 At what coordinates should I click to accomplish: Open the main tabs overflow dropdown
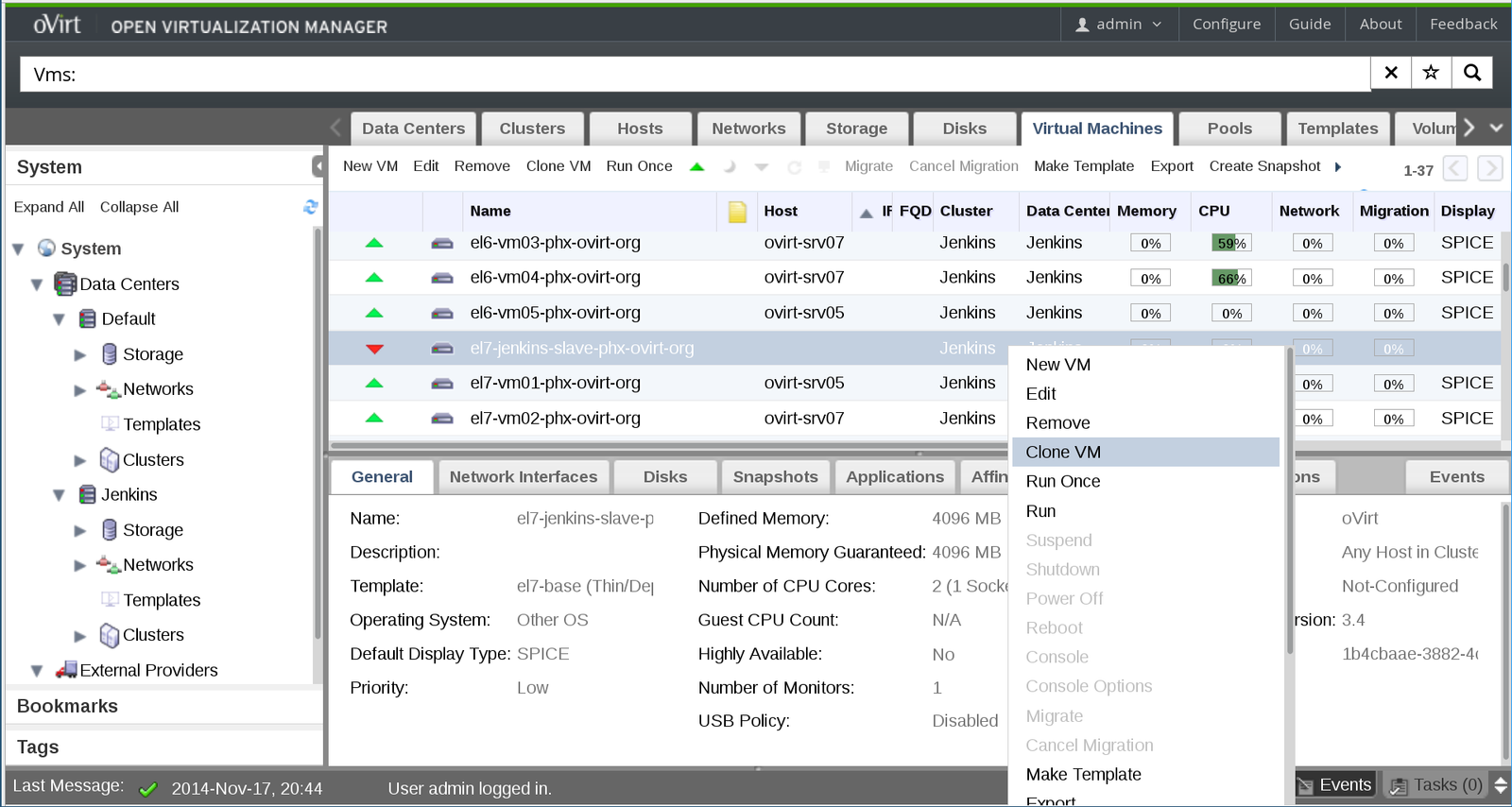(x=1496, y=128)
